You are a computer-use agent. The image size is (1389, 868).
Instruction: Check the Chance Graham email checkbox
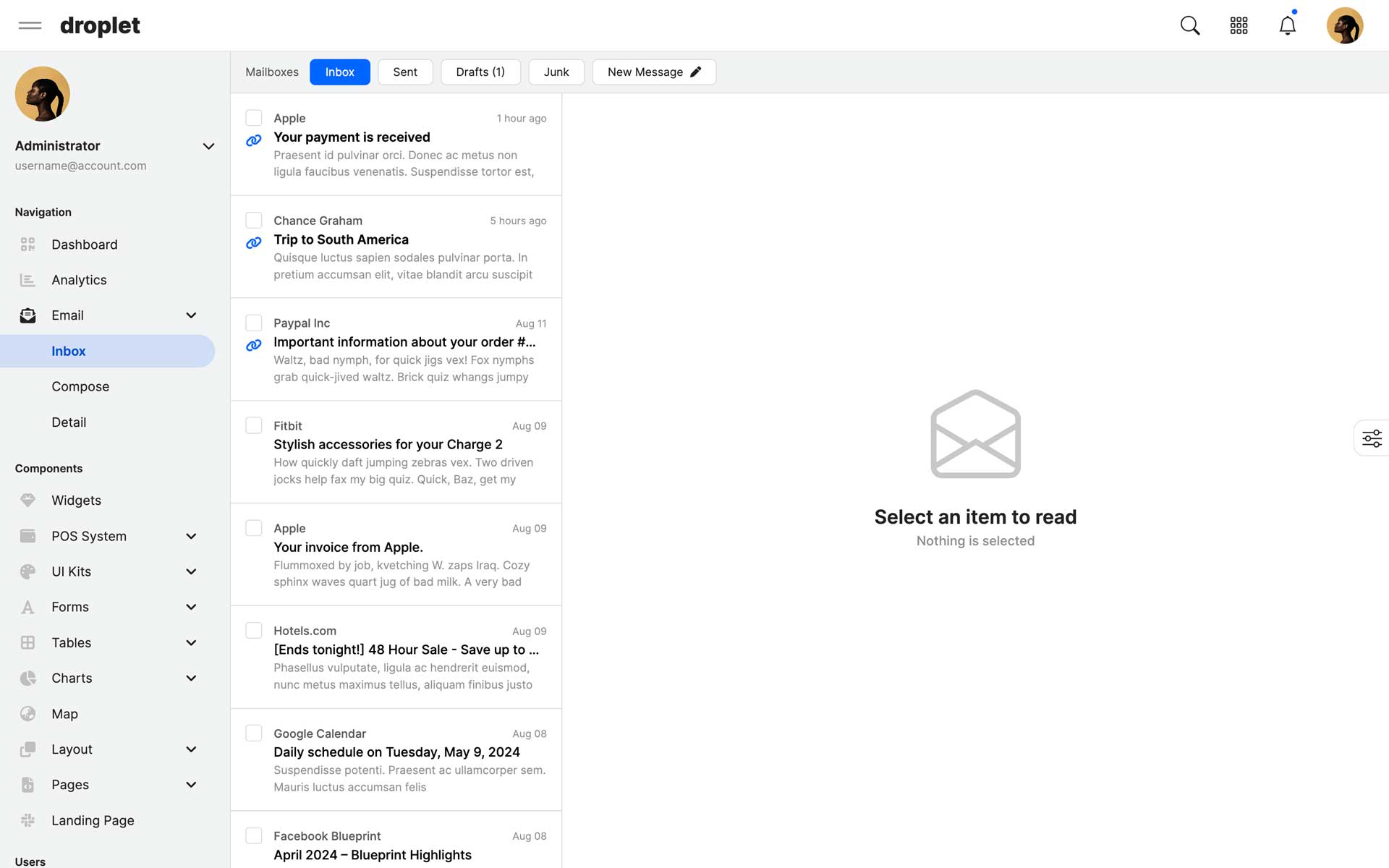point(254,221)
